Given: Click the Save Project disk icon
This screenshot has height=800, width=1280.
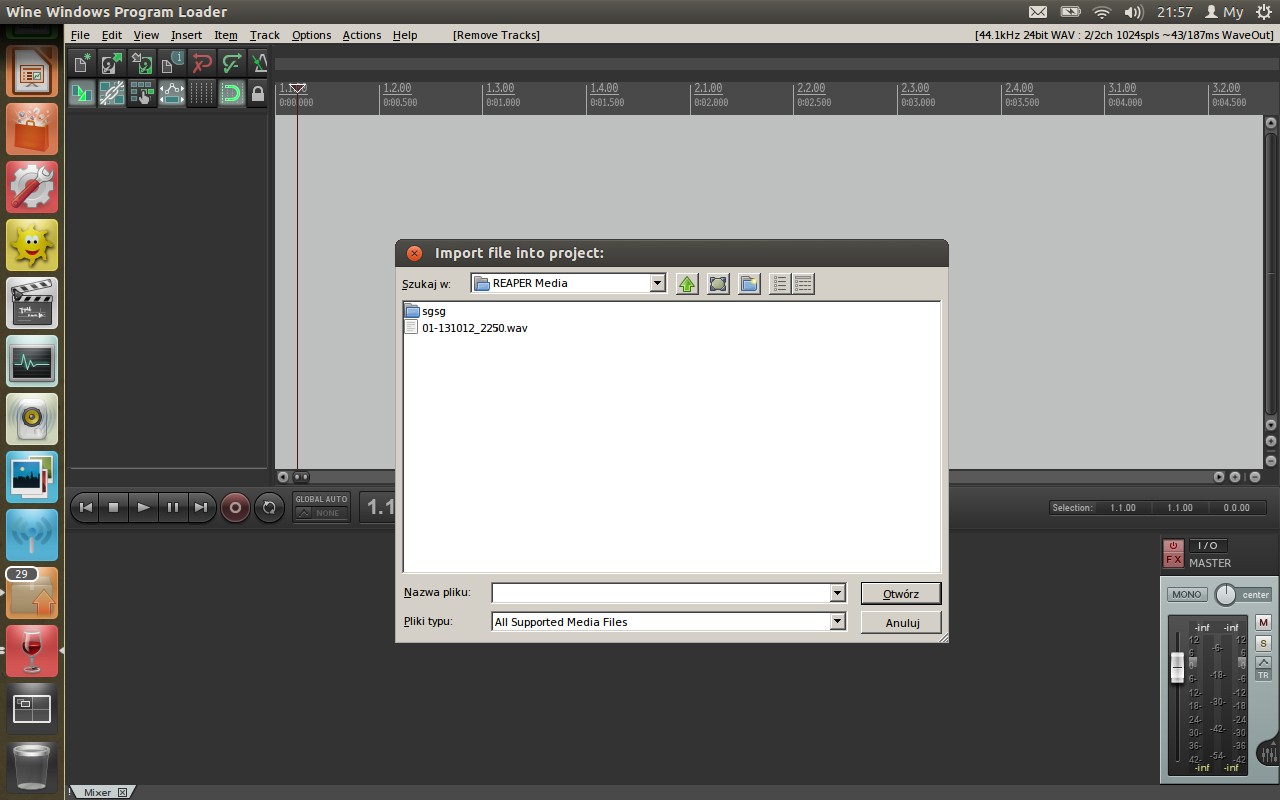Looking at the screenshot, I should tap(142, 63).
